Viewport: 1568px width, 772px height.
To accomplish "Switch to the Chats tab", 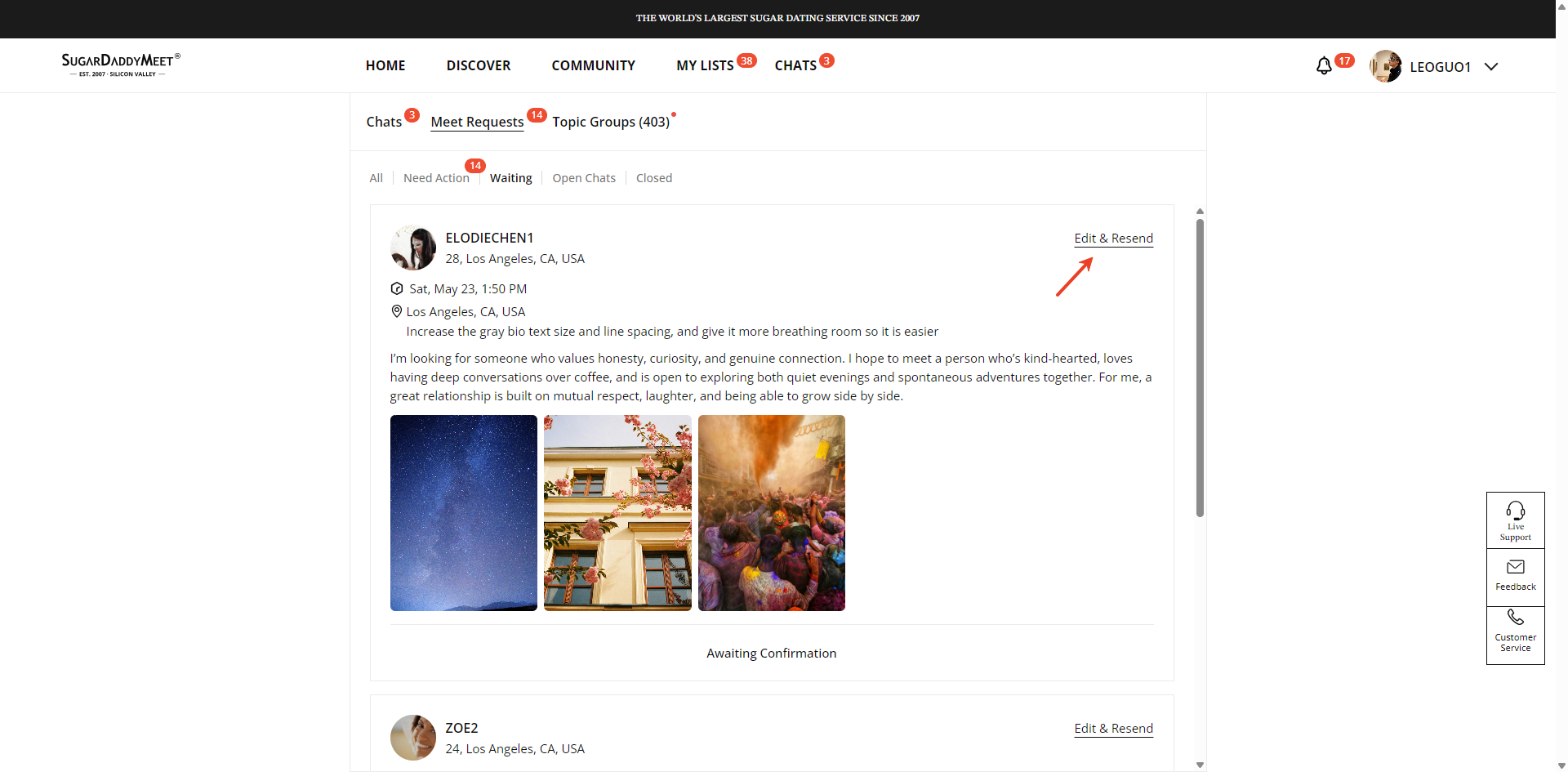I will click(x=384, y=122).
